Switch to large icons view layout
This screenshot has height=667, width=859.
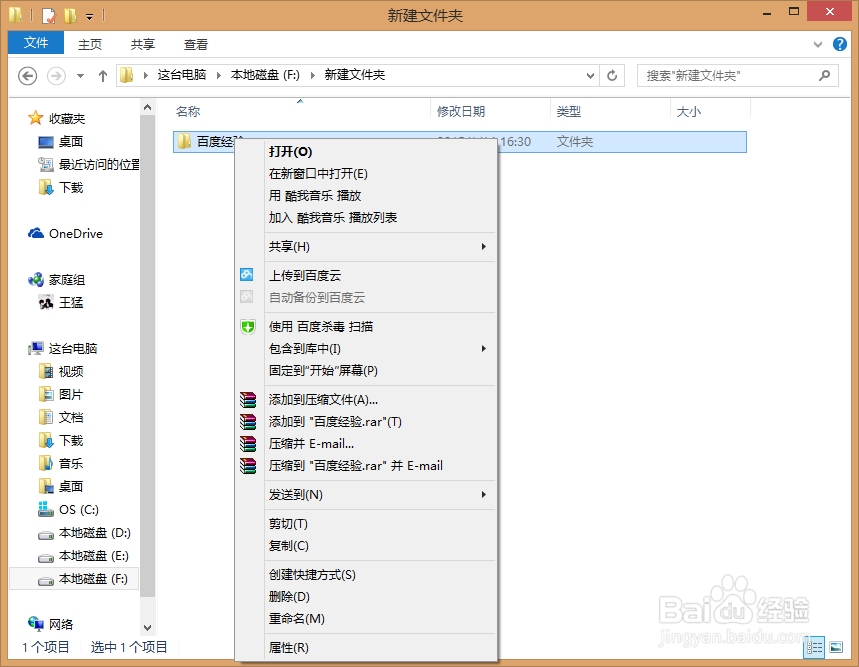coord(836,647)
